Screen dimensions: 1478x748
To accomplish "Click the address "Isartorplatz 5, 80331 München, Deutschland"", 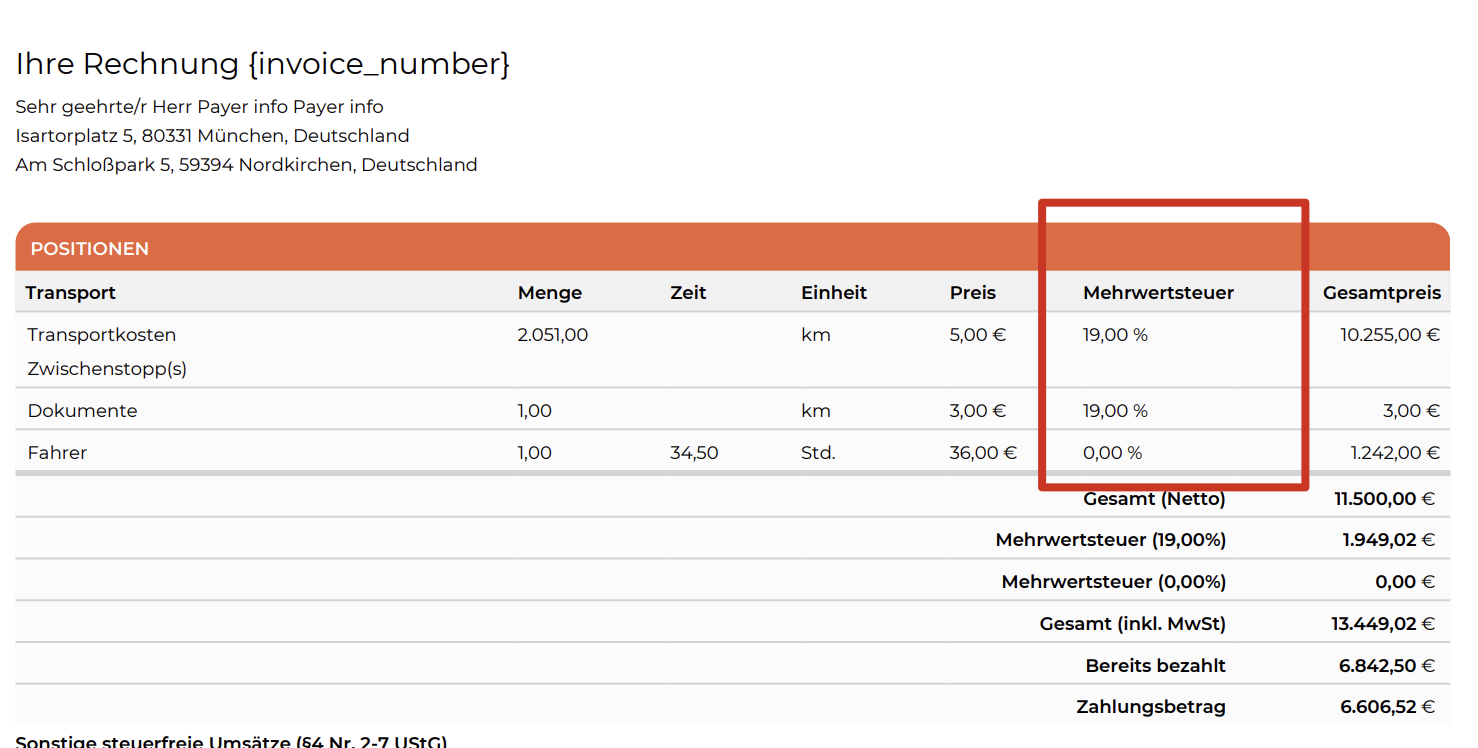I will click(x=213, y=136).
